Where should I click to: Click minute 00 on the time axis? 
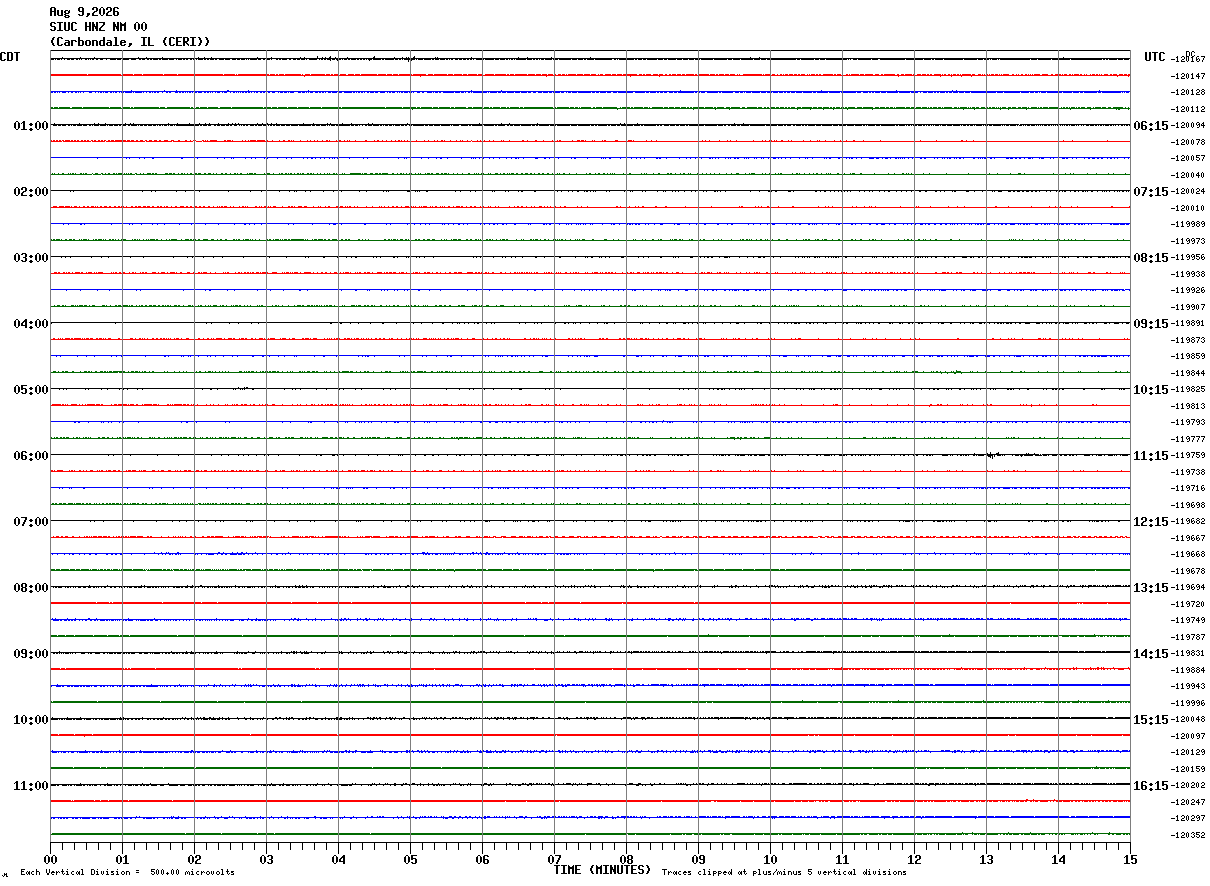pos(51,860)
